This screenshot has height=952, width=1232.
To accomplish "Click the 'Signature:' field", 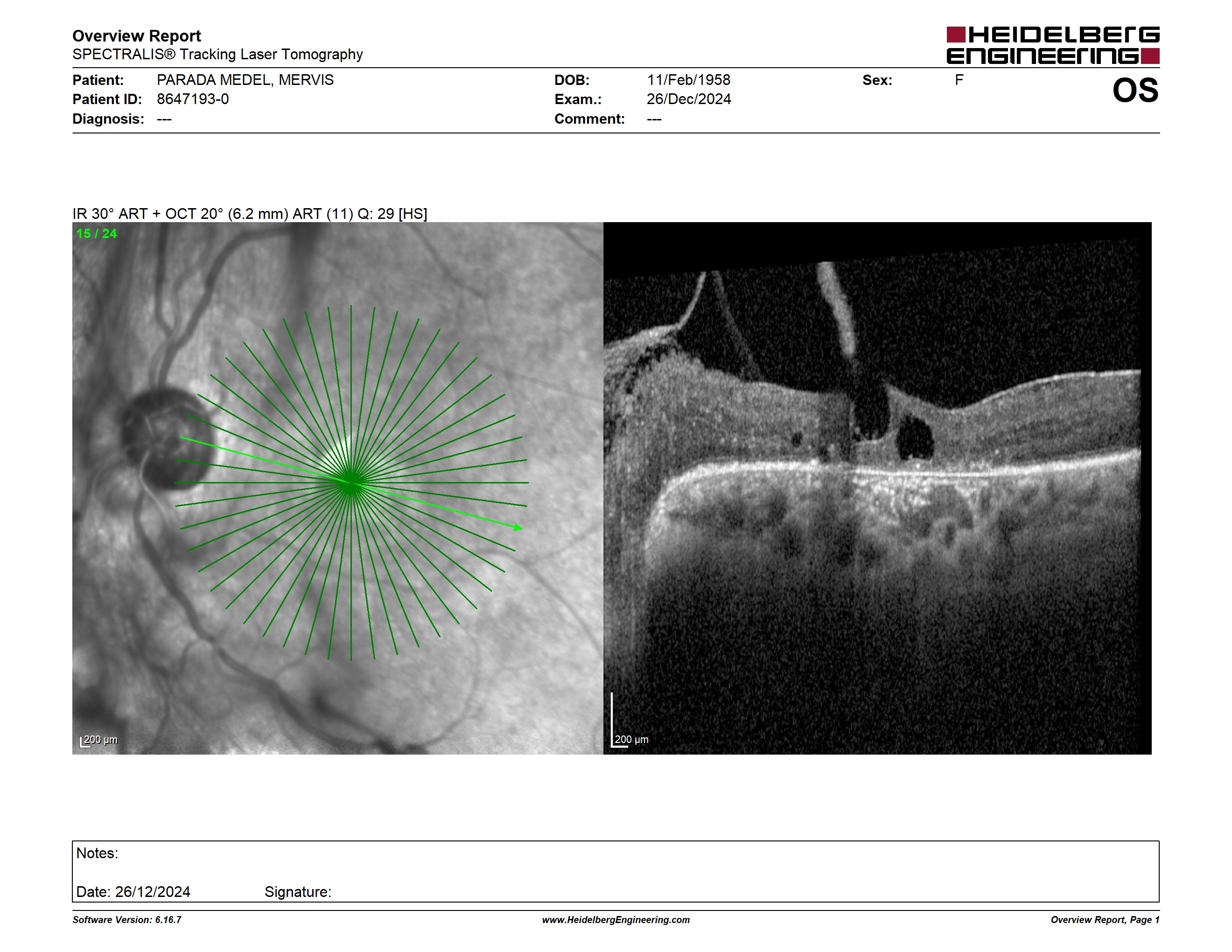I will tap(298, 892).
